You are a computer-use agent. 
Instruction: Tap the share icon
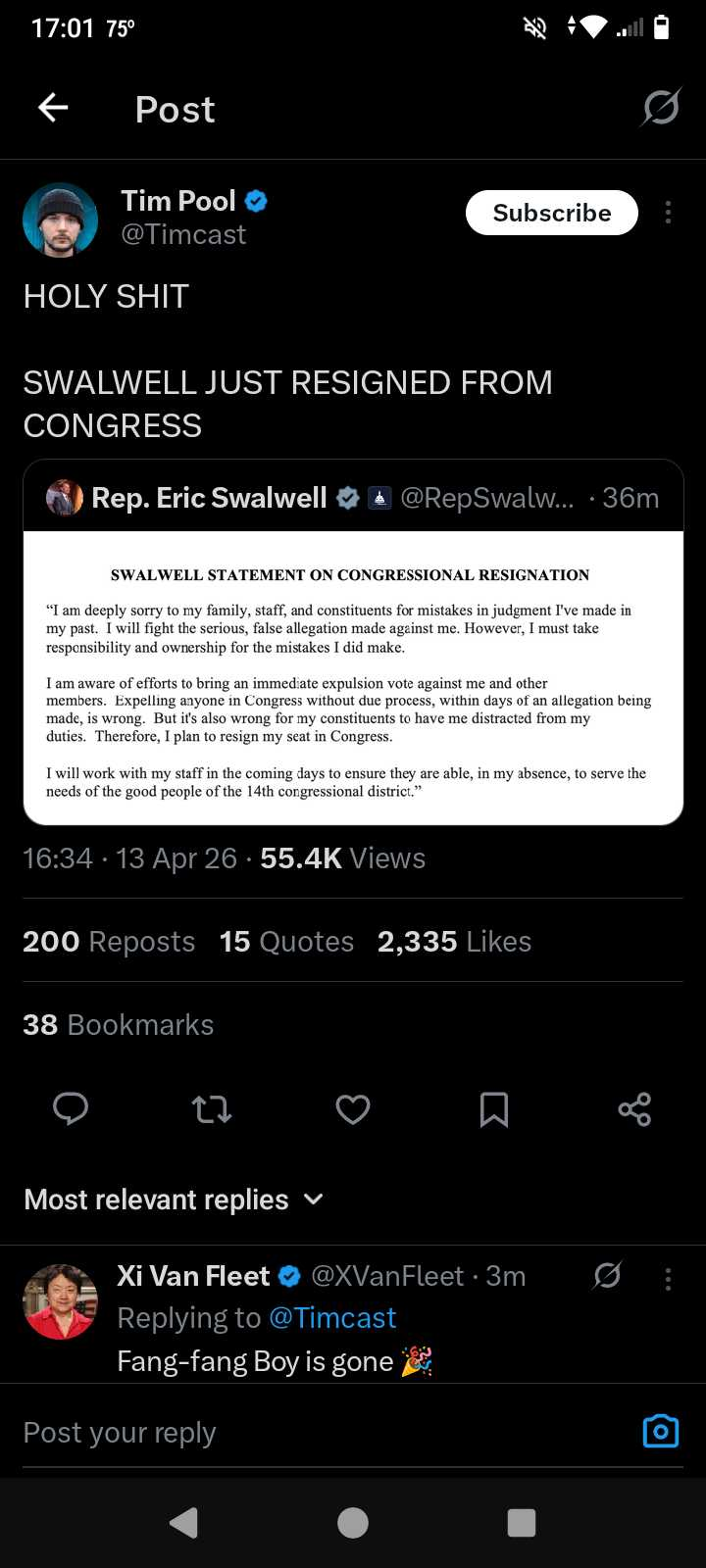click(634, 1109)
